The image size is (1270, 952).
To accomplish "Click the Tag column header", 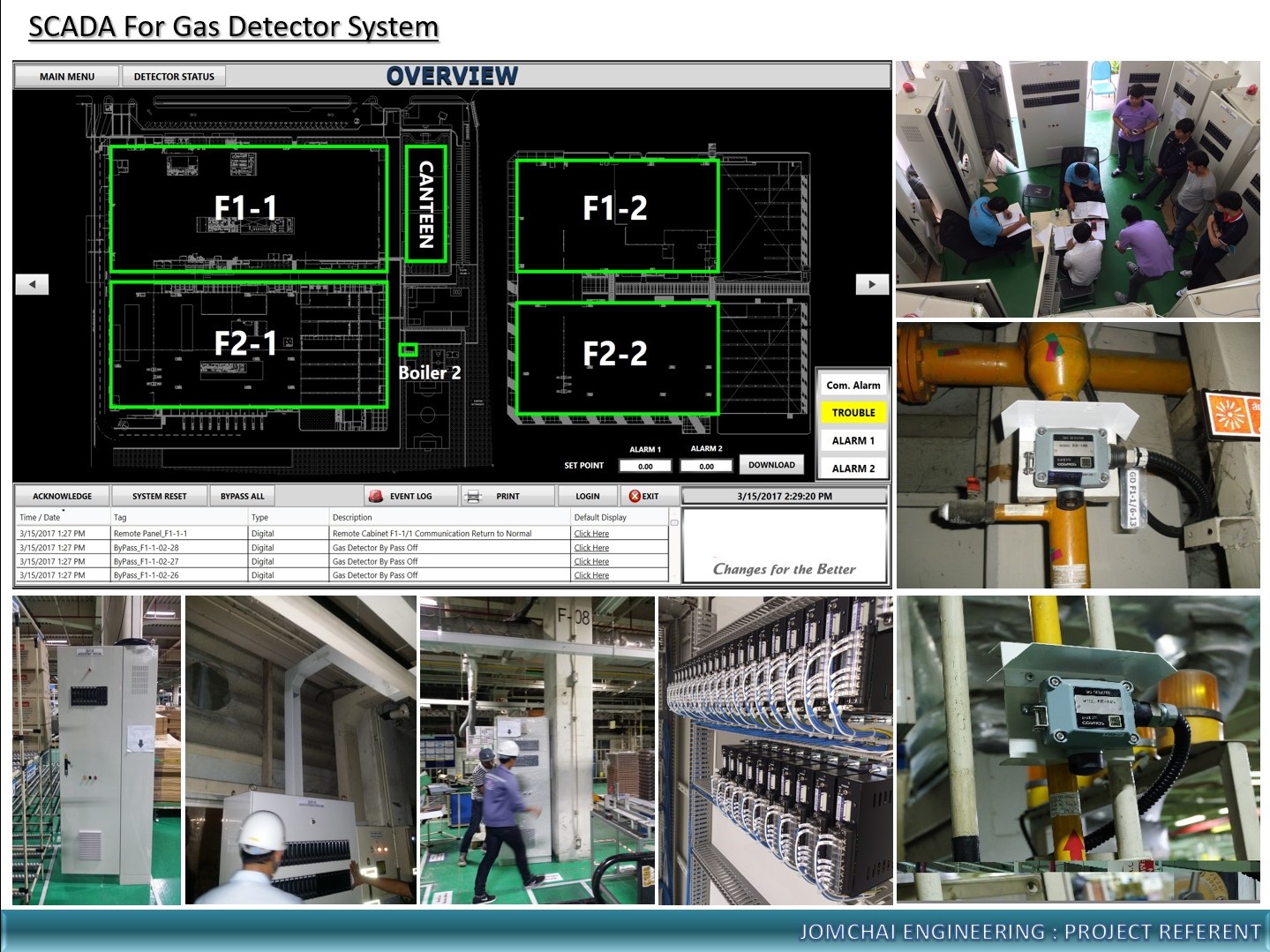I will point(179,517).
